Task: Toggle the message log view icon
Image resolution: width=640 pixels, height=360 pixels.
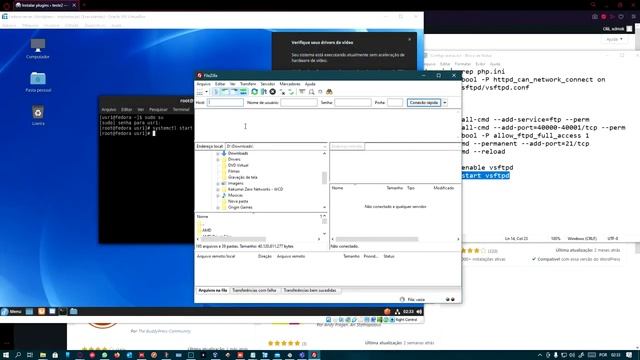Action: 216,92
